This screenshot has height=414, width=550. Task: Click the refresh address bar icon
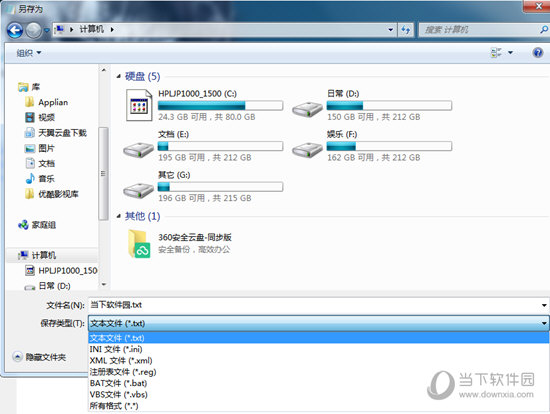406,30
